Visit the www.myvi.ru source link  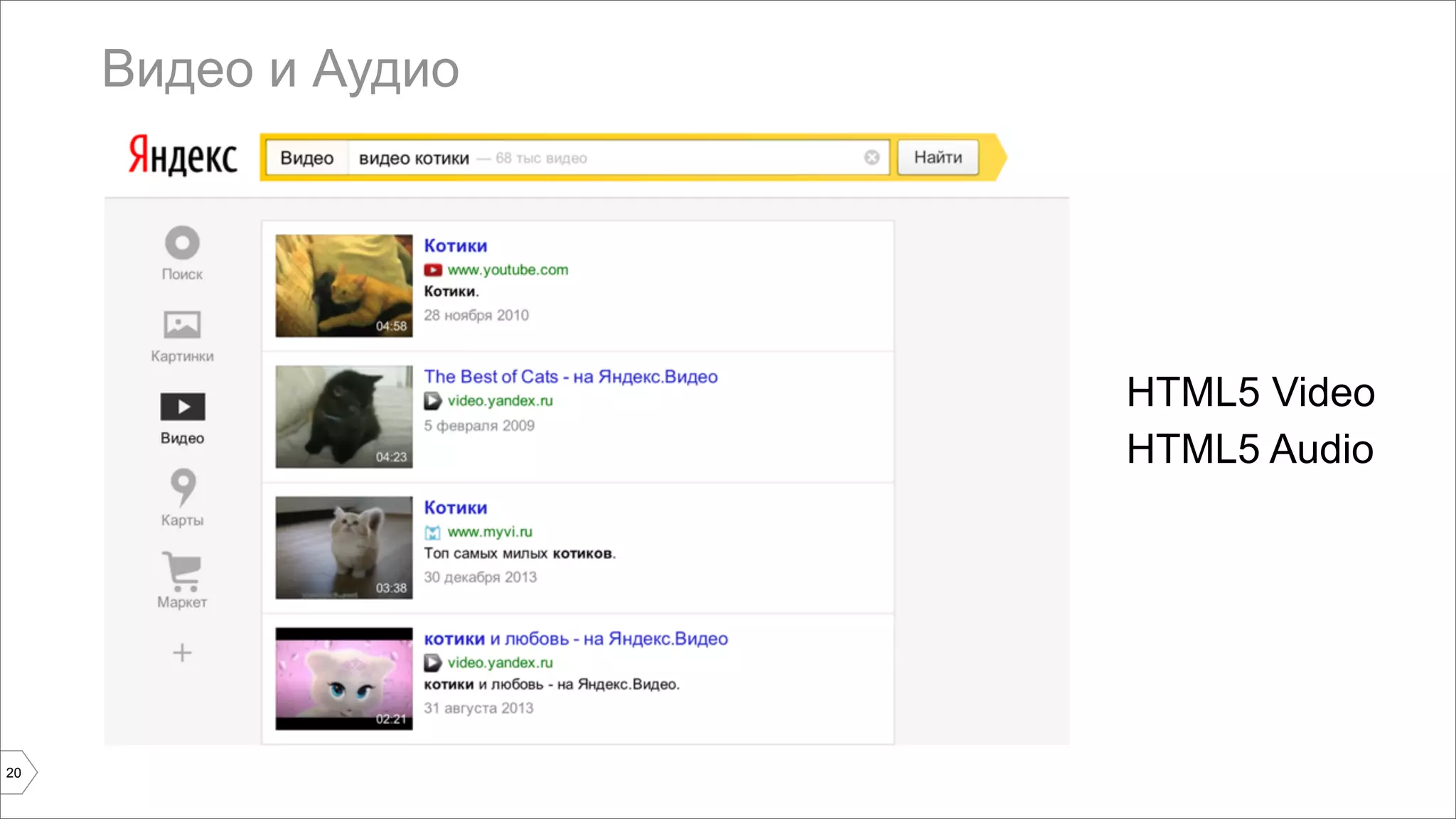(490, 532)
